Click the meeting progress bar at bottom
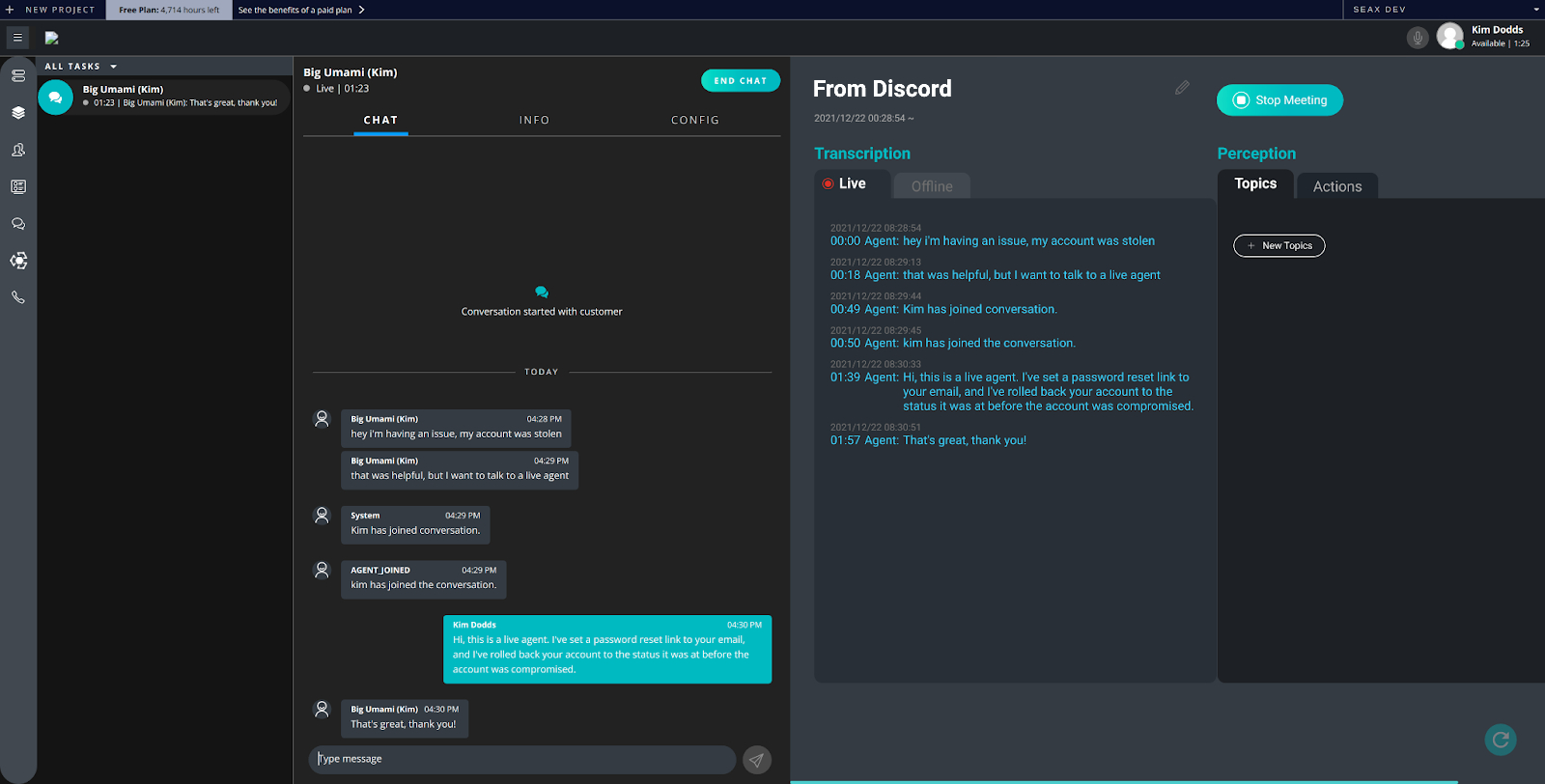The width and height of the screenshot is (1545, 784). tap(1124, 782)
